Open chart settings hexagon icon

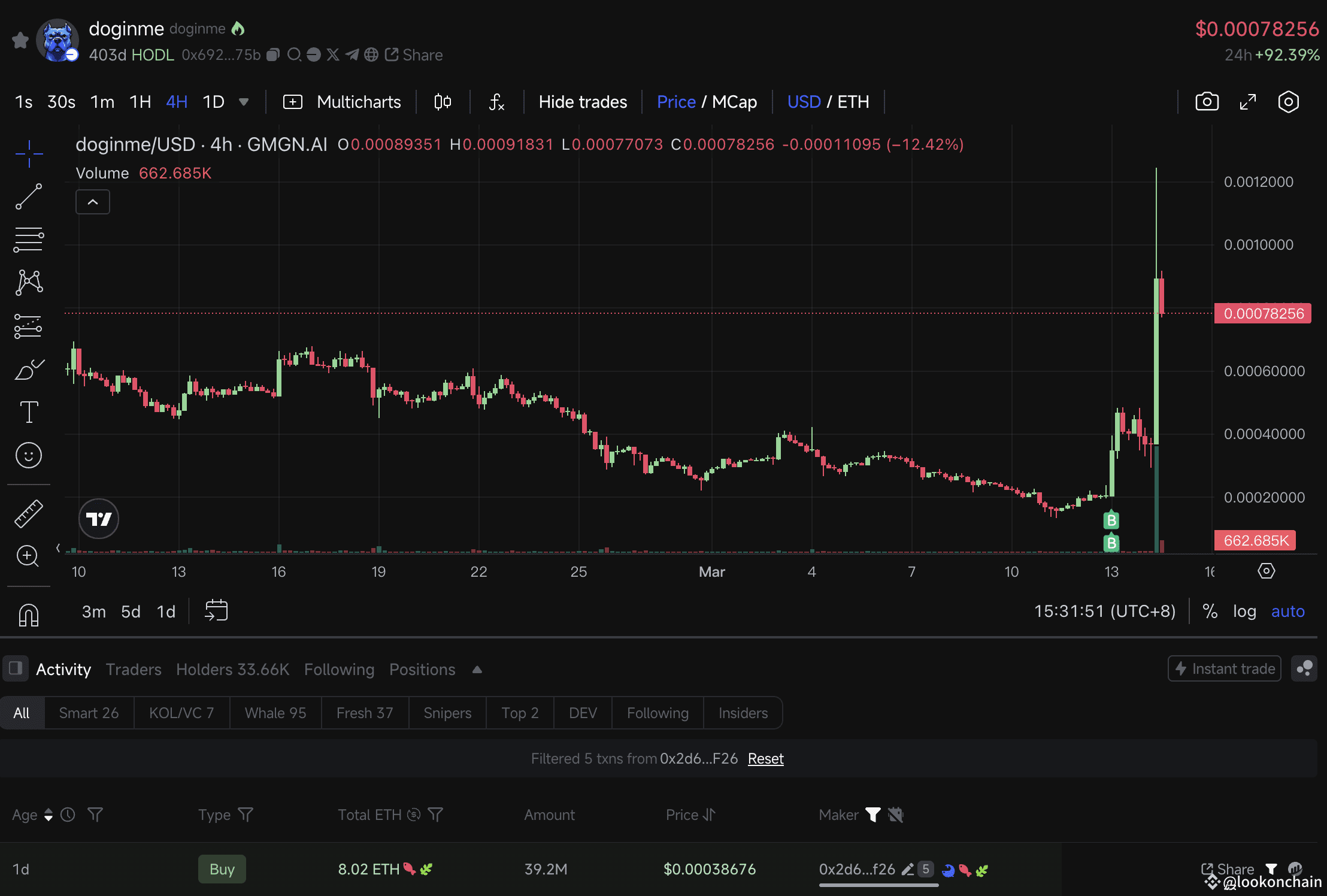click(x=1288, y=102)
